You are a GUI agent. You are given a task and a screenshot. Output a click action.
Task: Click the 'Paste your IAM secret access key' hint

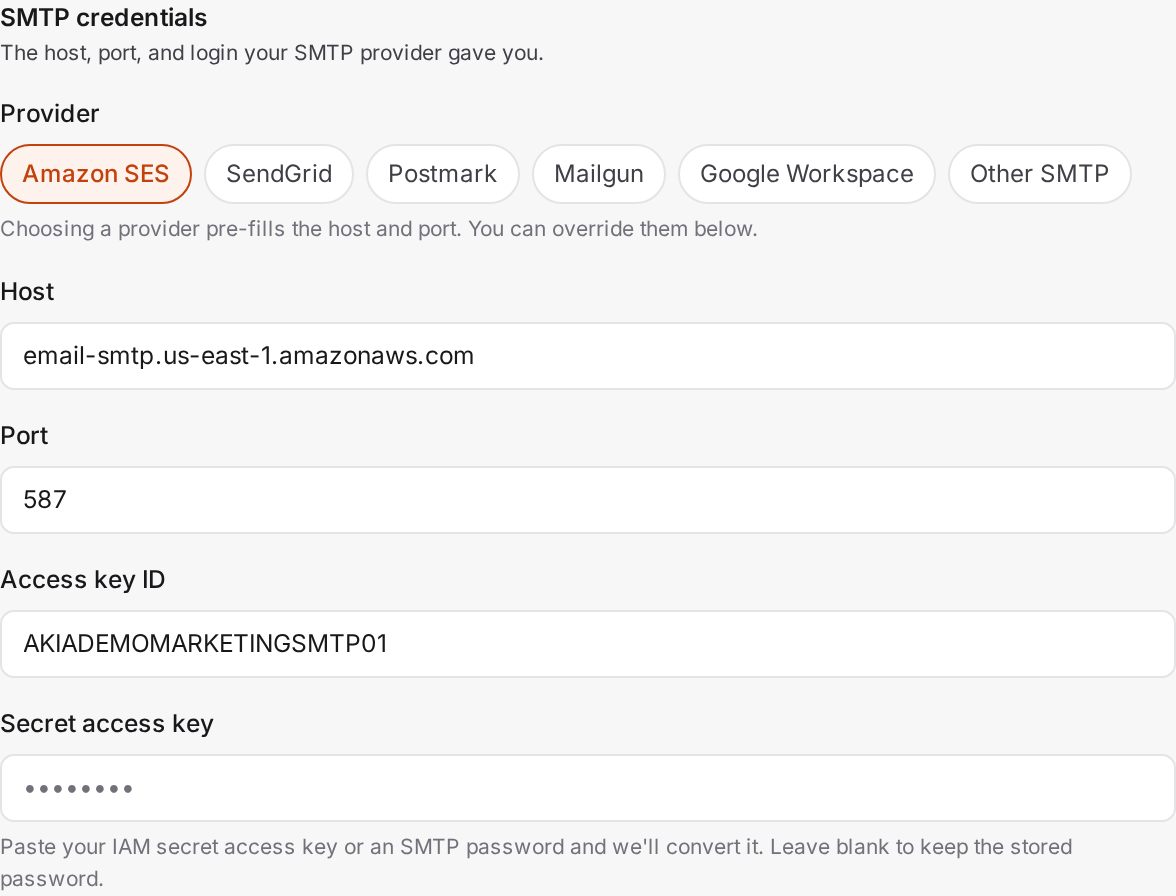[x=536, y=862]
